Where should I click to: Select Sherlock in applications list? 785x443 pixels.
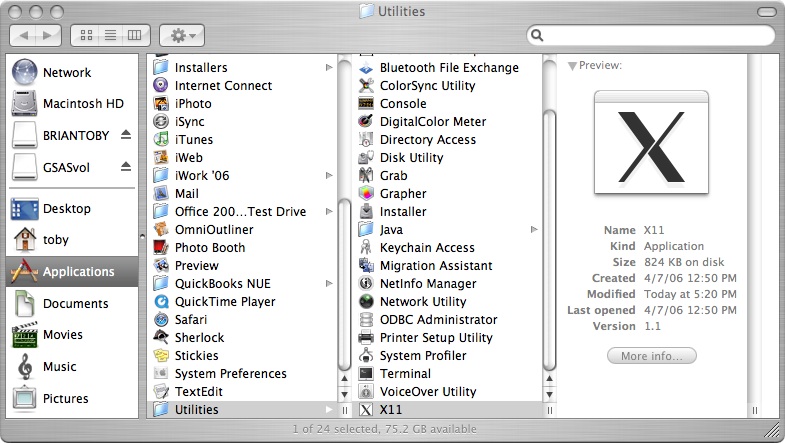[x=199, y=337]
